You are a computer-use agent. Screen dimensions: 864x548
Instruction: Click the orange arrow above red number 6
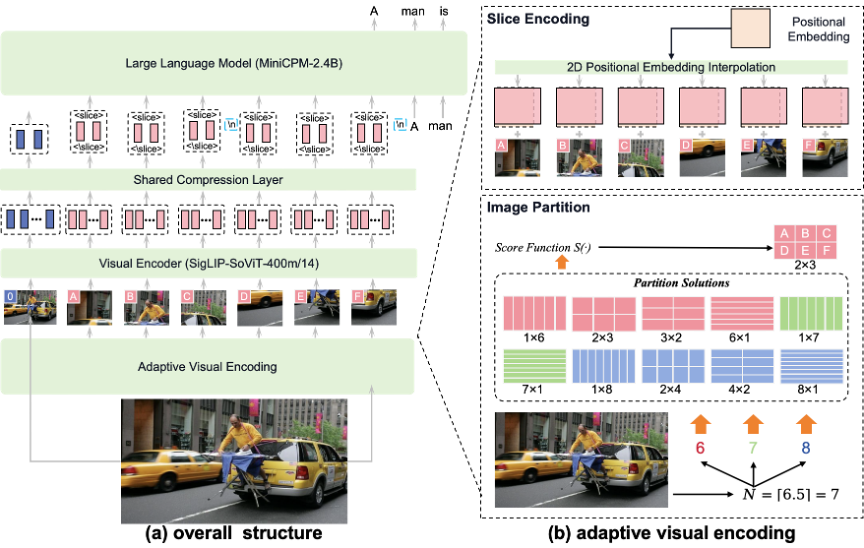pyautogui.click(x=699, y=422)
